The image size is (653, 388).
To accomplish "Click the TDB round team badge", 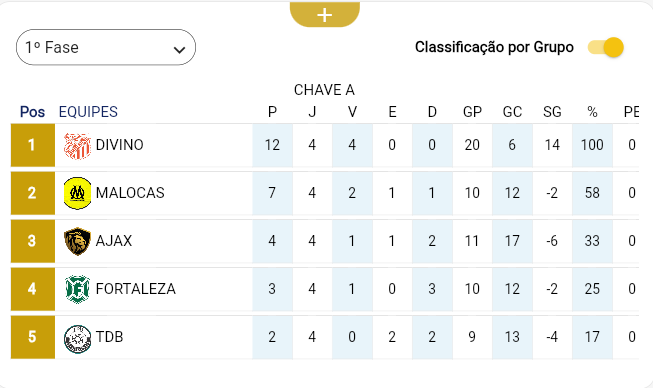I will pos(77,339).
